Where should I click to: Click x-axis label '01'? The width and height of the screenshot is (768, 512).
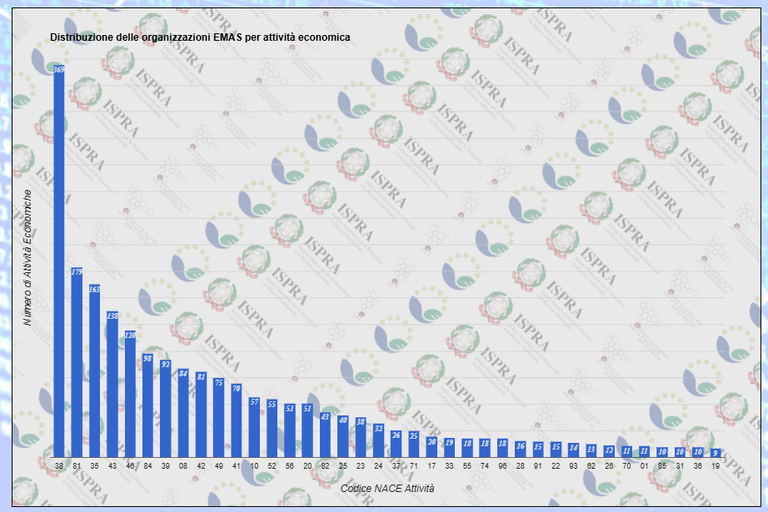pos(645,466)
